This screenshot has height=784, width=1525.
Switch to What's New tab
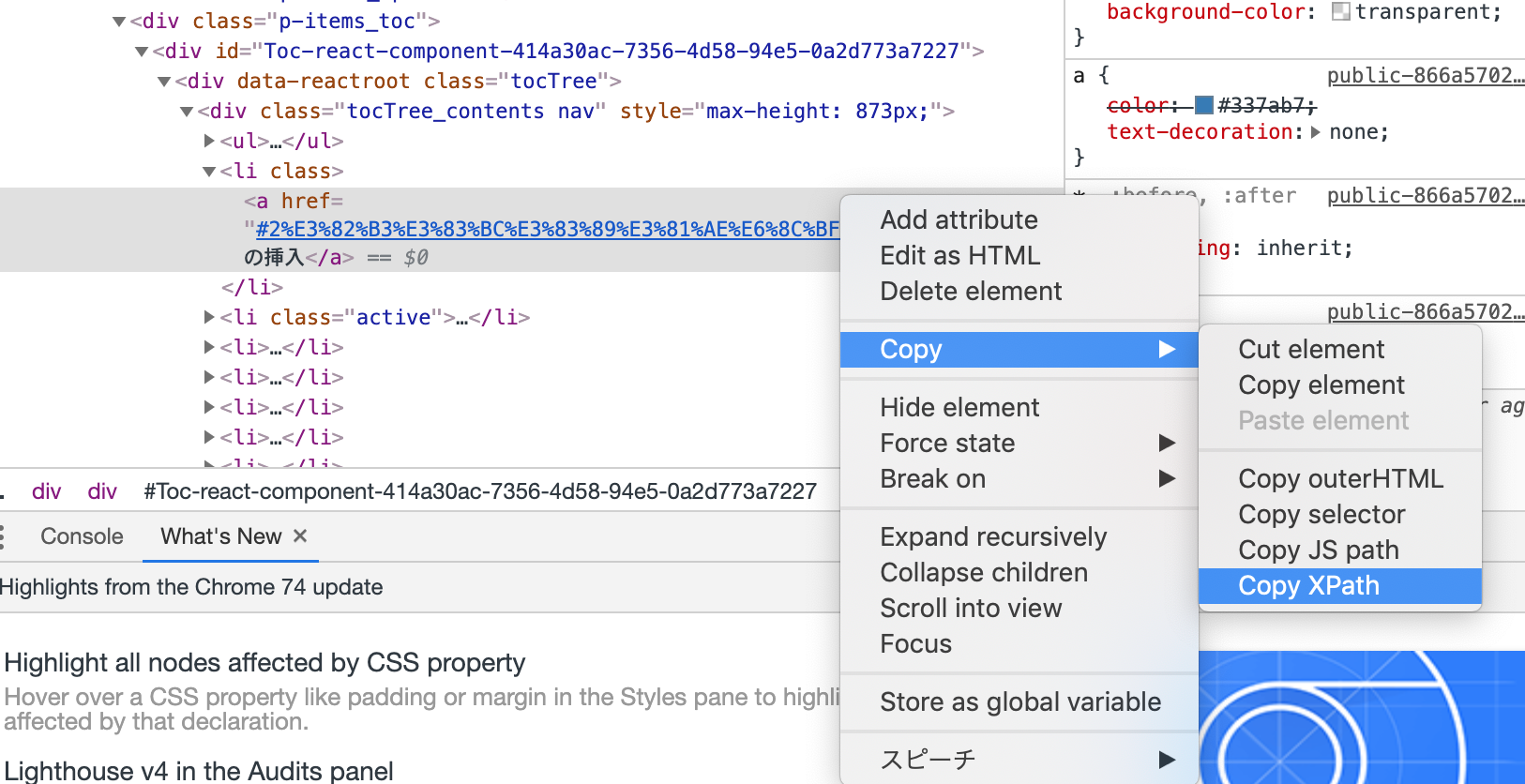click(220, 536)
